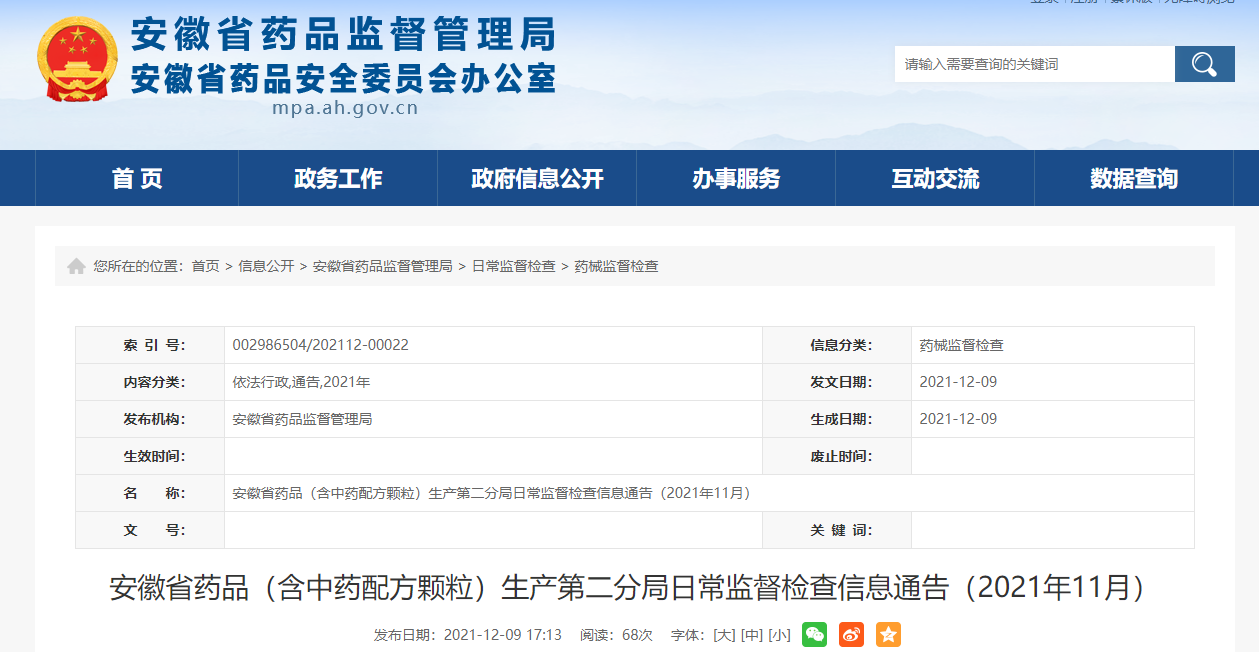
Task: Click the site title 安徽省药品监督管理局 header
Action: [343, 36]
